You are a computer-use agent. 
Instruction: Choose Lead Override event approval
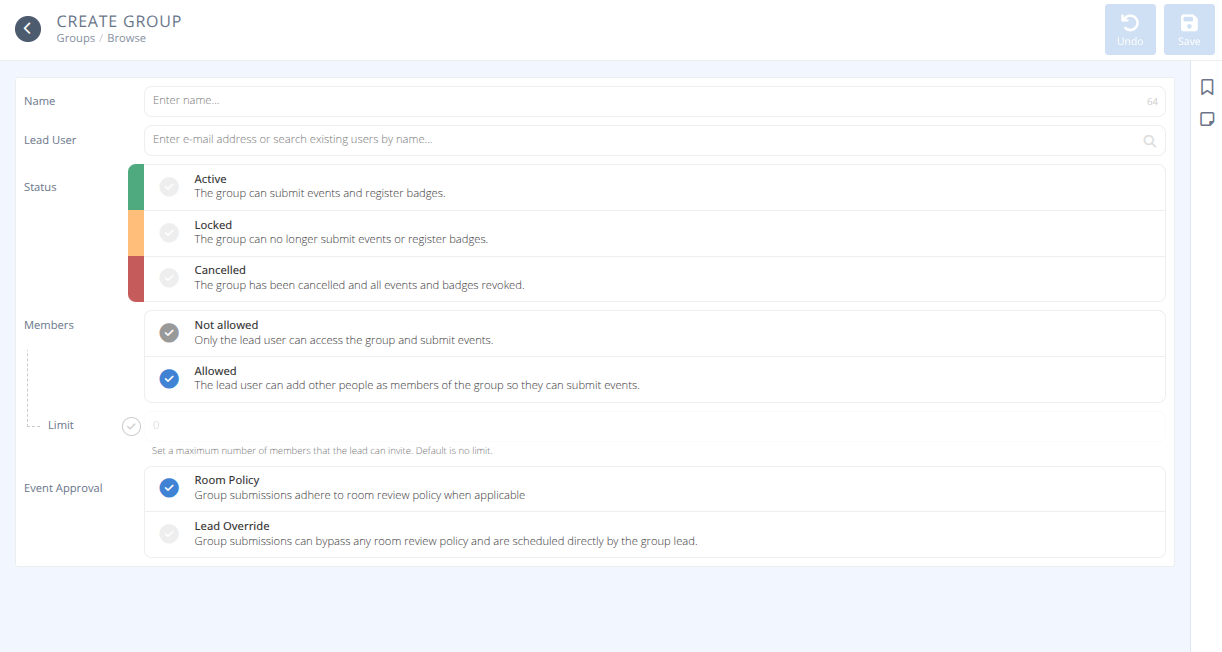pos(655,534)
